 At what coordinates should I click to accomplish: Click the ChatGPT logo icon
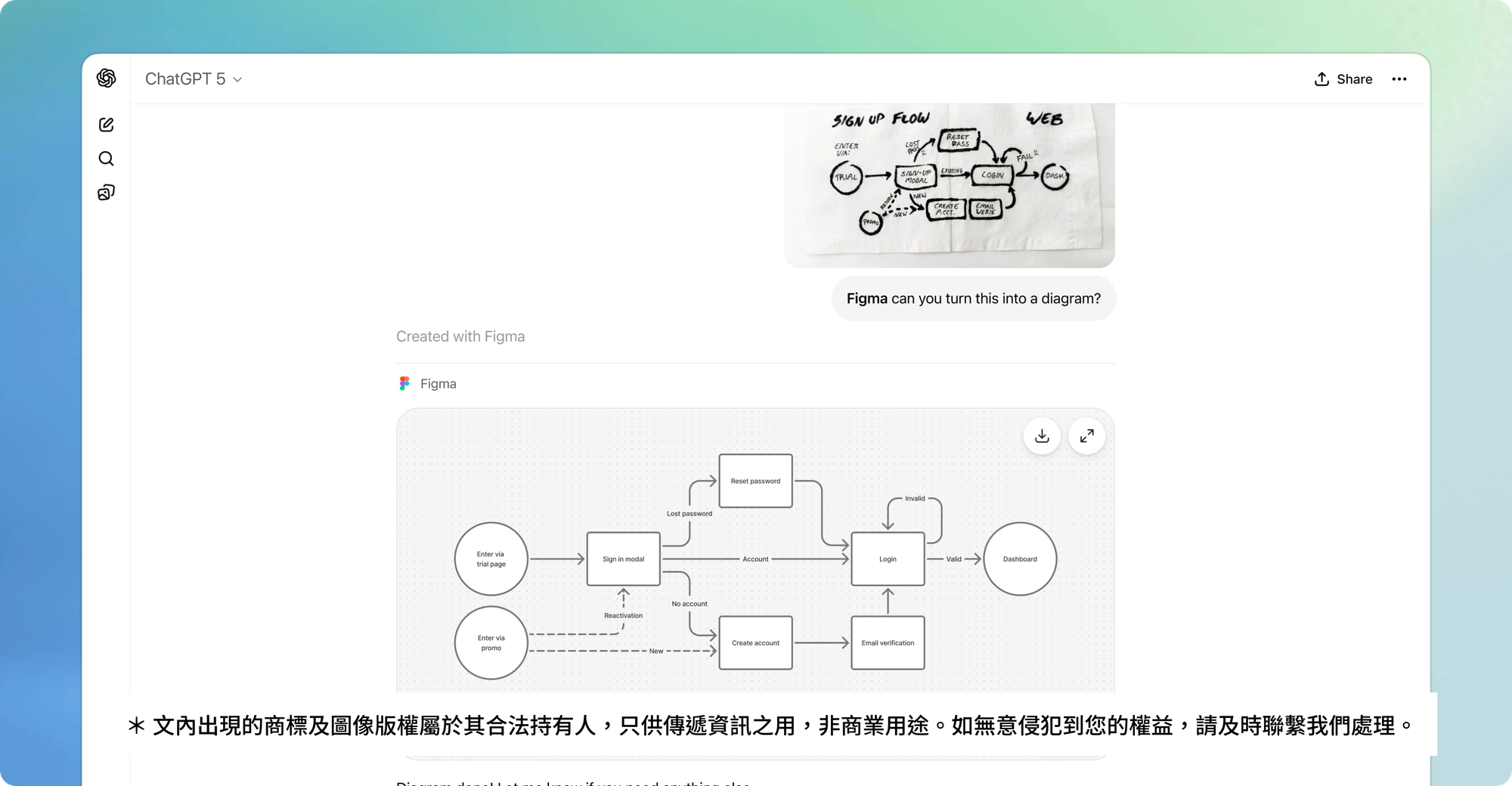click(x=107, y=79)
